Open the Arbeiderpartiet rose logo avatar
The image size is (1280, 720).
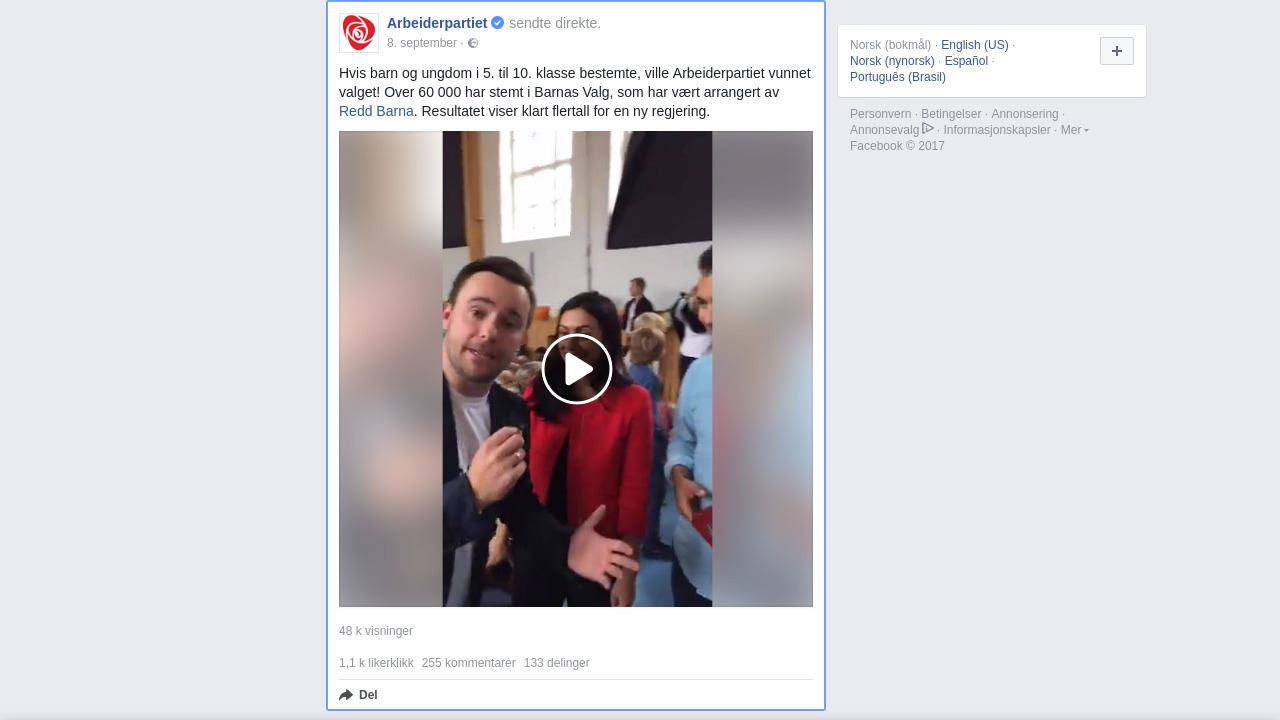pyautogui.click(x=359, y=33)
